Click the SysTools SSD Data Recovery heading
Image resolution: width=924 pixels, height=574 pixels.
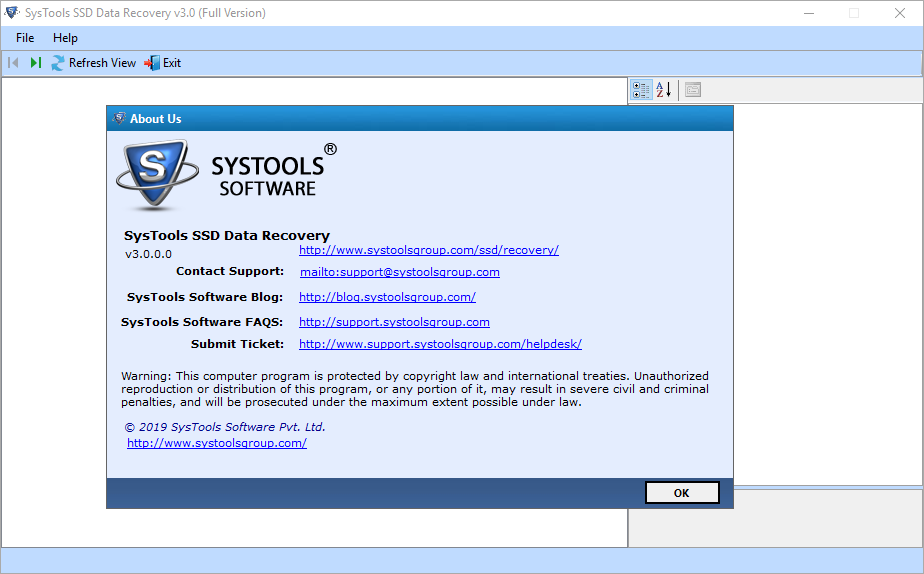(227, 235)
